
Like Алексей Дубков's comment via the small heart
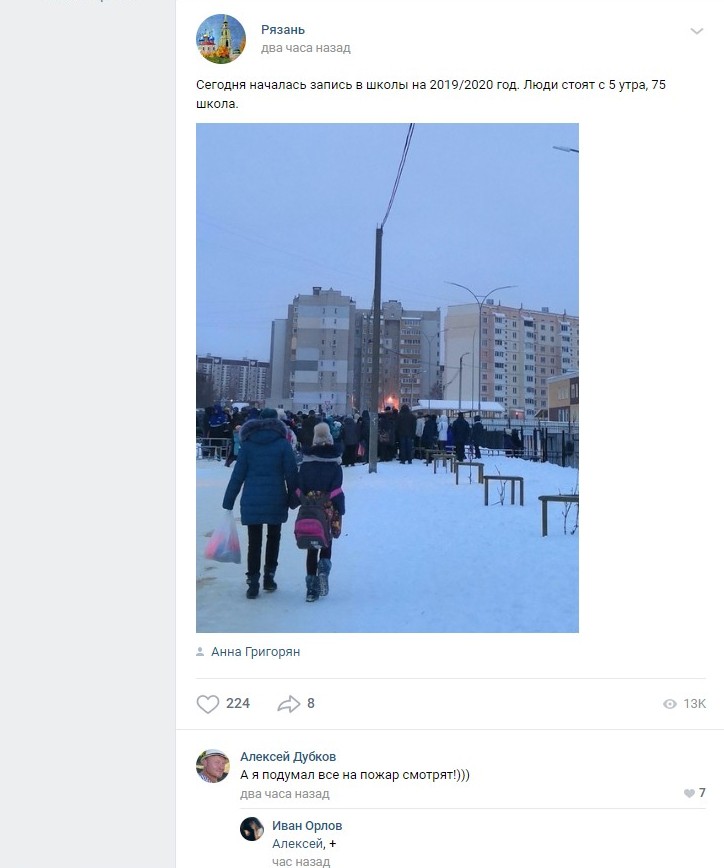coord(689,793)
